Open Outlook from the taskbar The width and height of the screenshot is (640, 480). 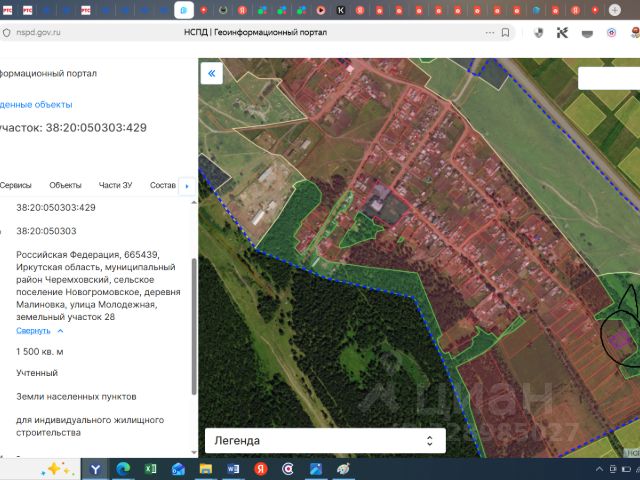(x=178, y=469)
